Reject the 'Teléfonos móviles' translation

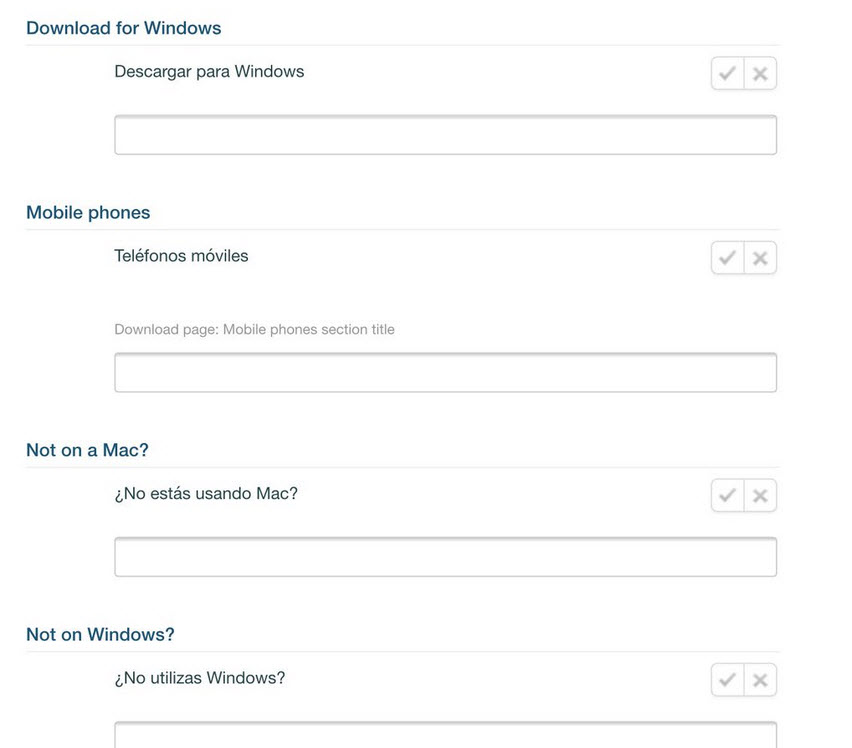click(760, 258)
